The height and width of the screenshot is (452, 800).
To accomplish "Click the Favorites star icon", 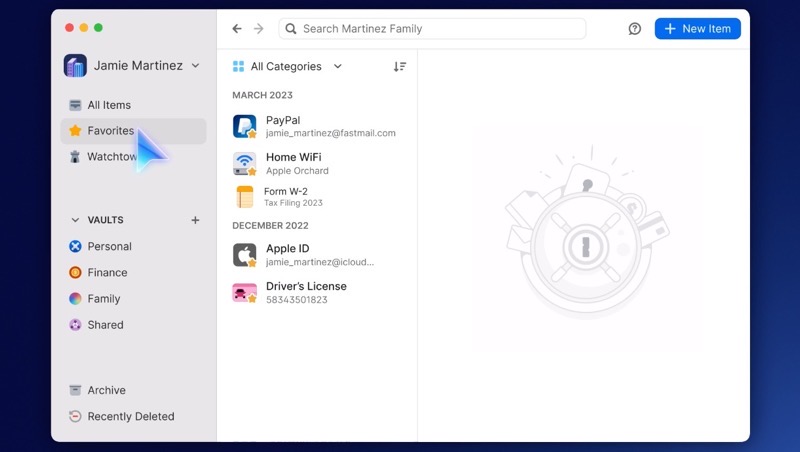I will (75, 131).
